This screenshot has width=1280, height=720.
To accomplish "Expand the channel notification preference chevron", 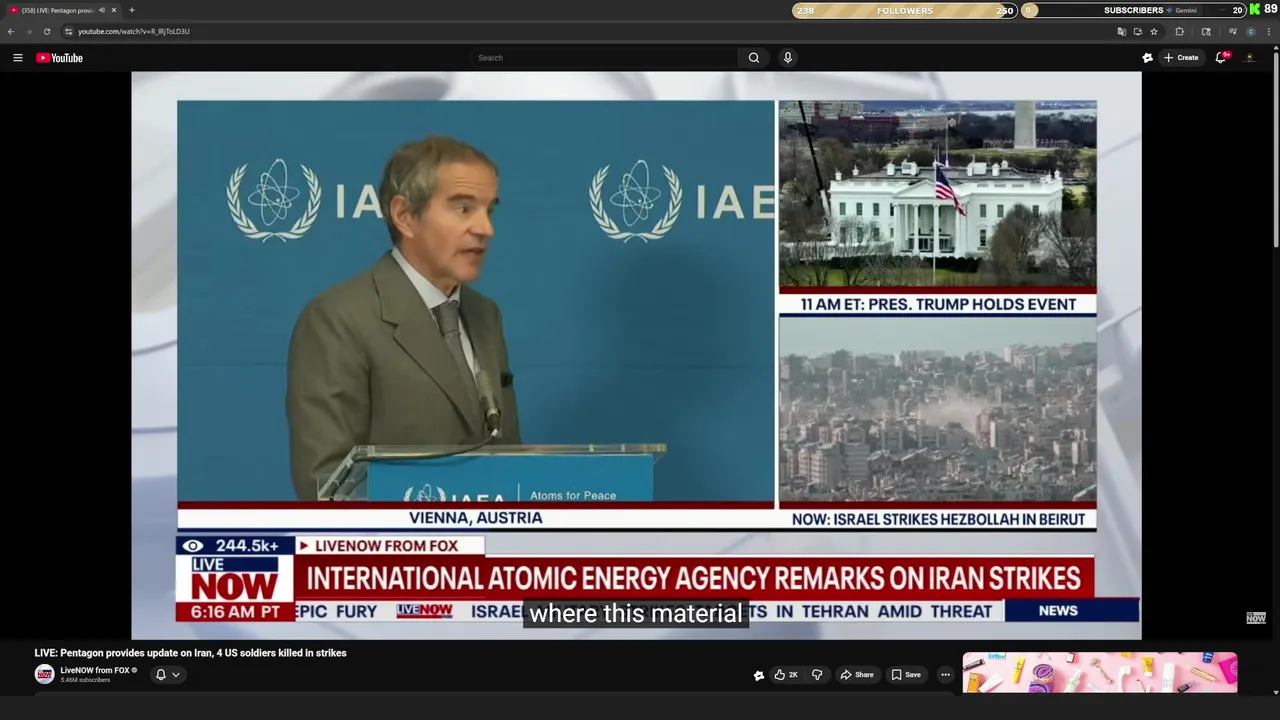I will [176, 675].
